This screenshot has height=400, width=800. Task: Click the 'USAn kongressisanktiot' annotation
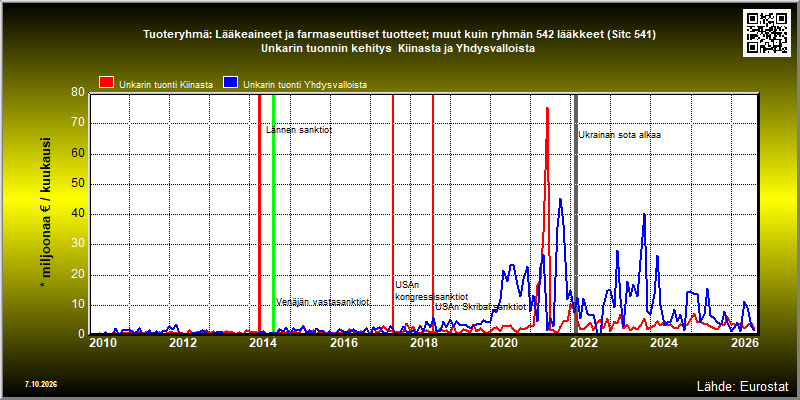(x=432, y=291)
